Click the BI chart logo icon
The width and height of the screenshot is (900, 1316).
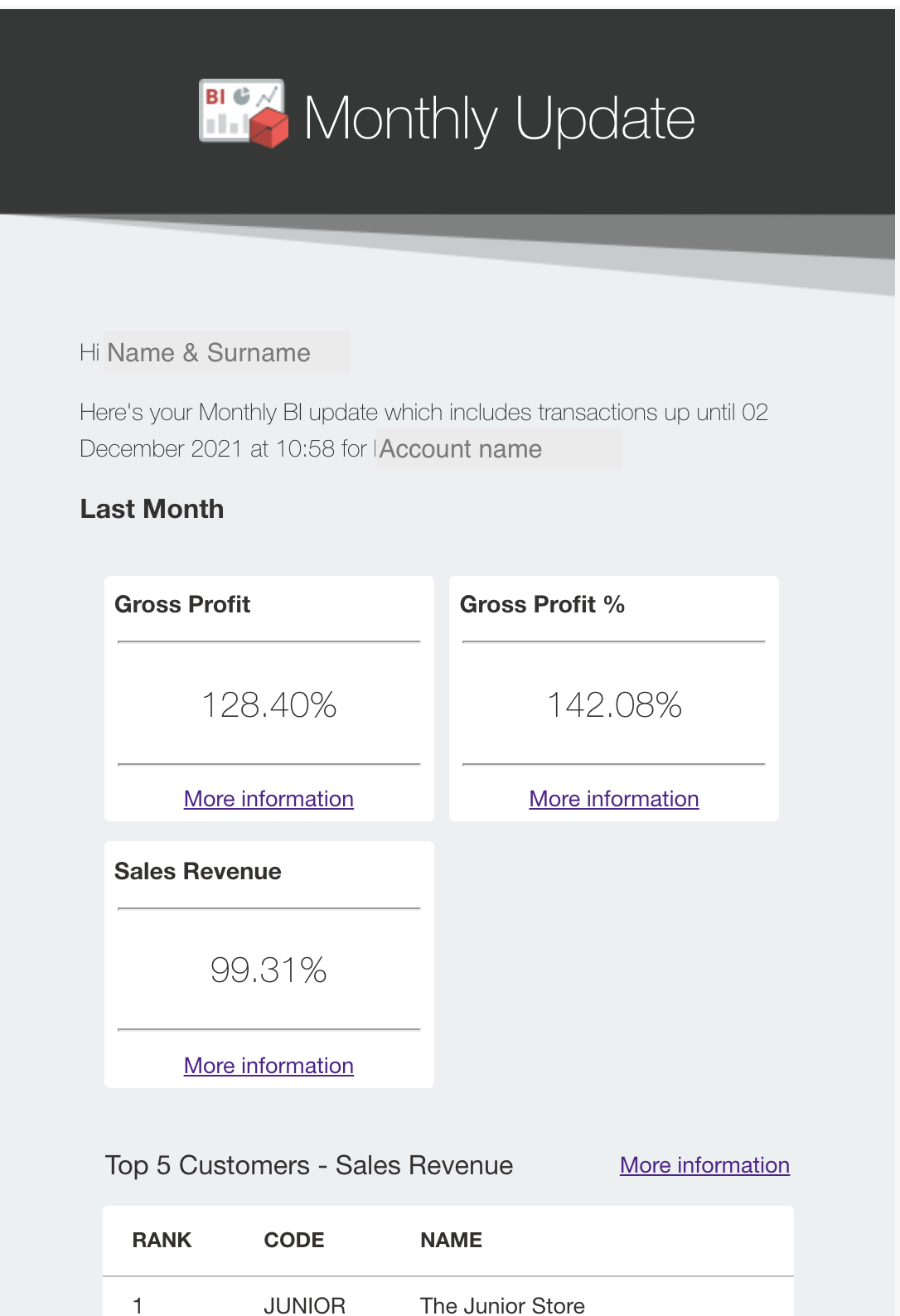click(244, 114)
